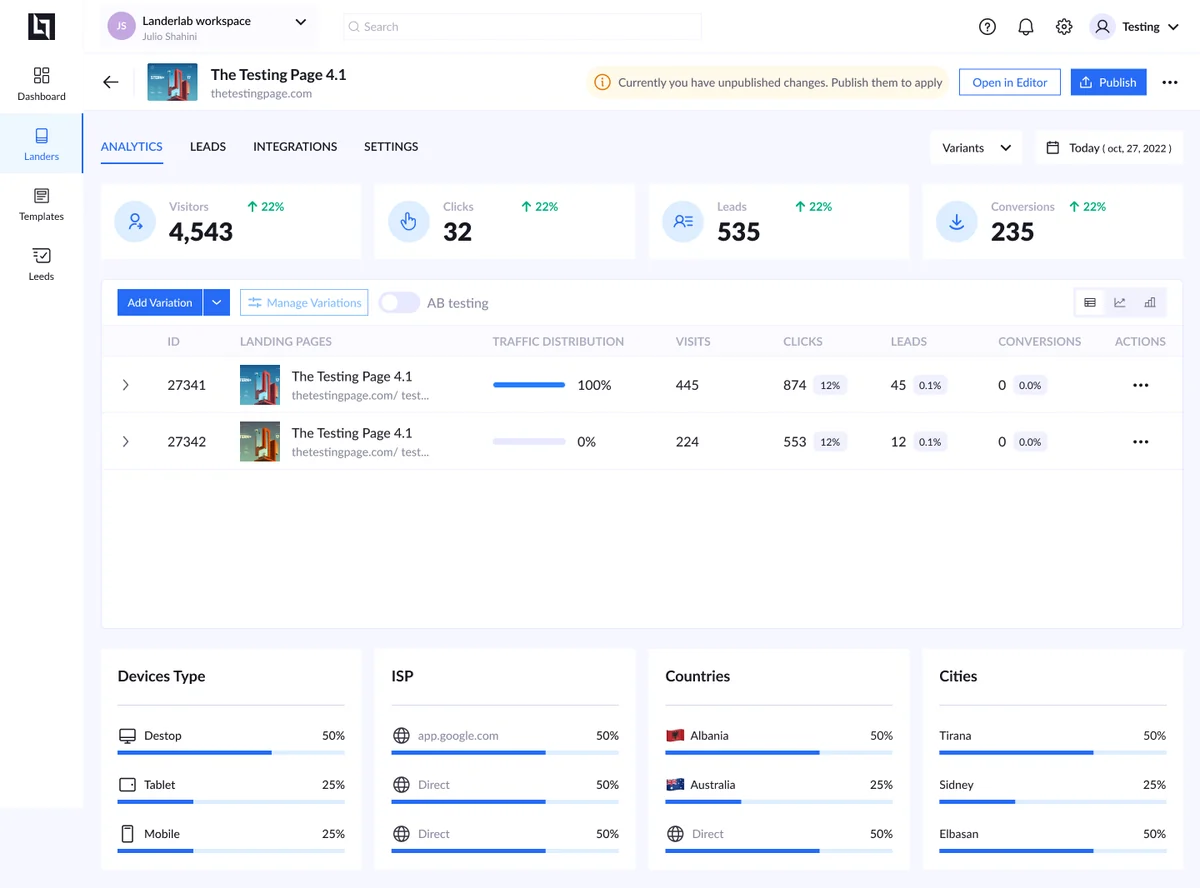
Task: Click the Elbasan city row label
Action: pos(959,834)
